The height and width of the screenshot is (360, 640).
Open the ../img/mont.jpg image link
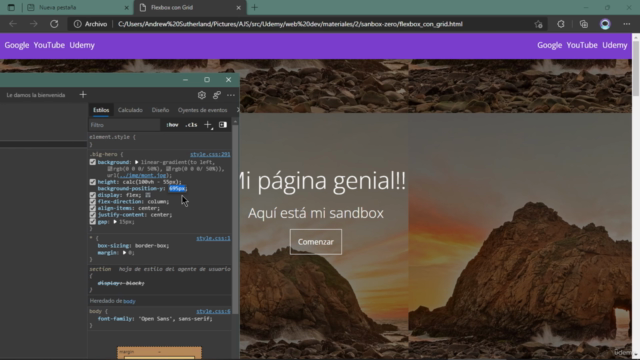[x=142, y=176]
